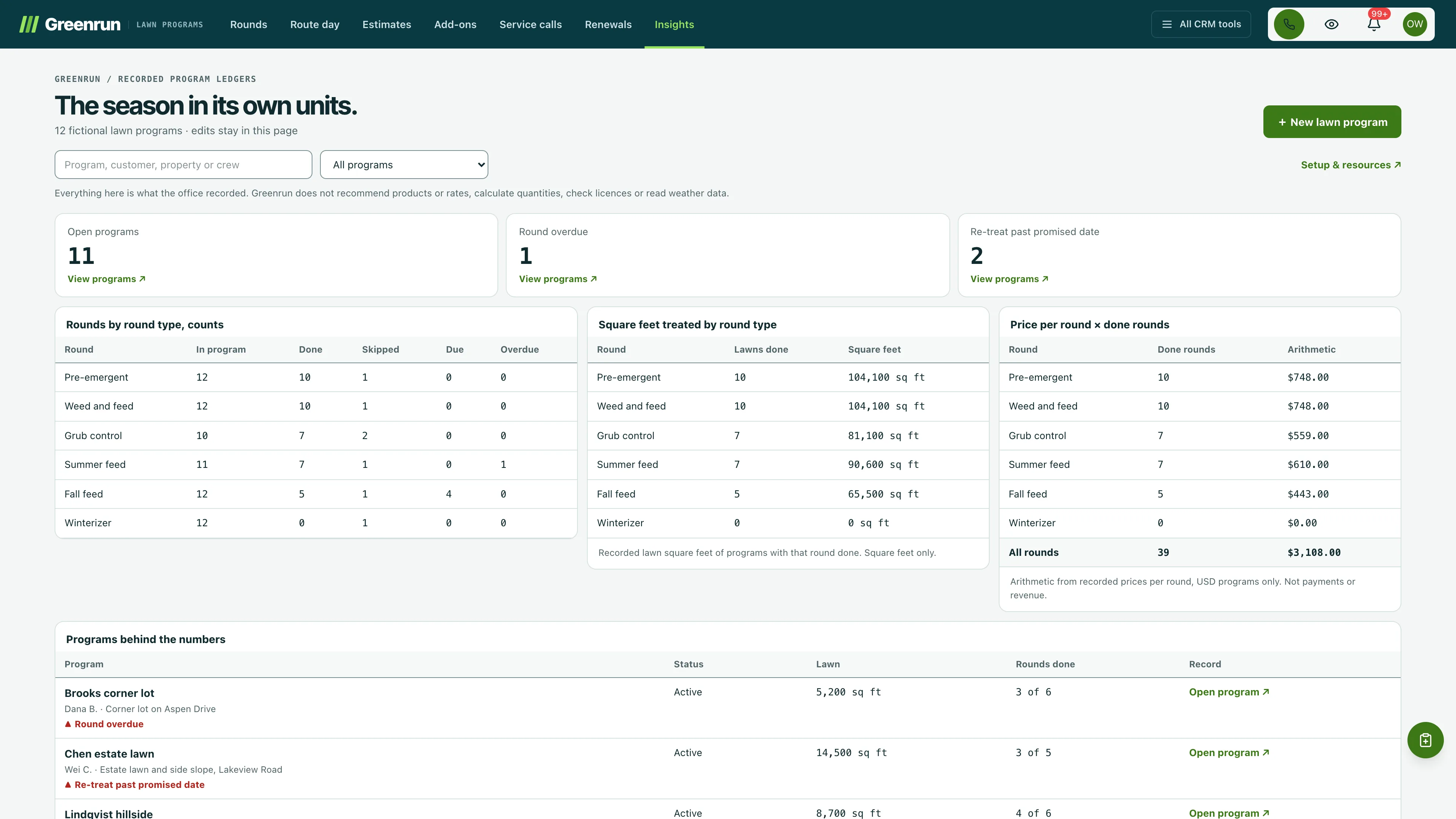Click the Re-treat past promised date warning

pos(135,784)
